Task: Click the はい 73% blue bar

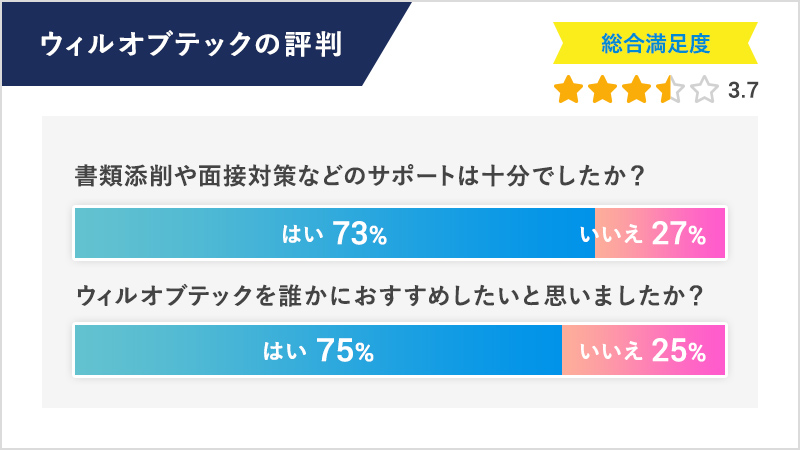Action: click(x=335, y=233)
